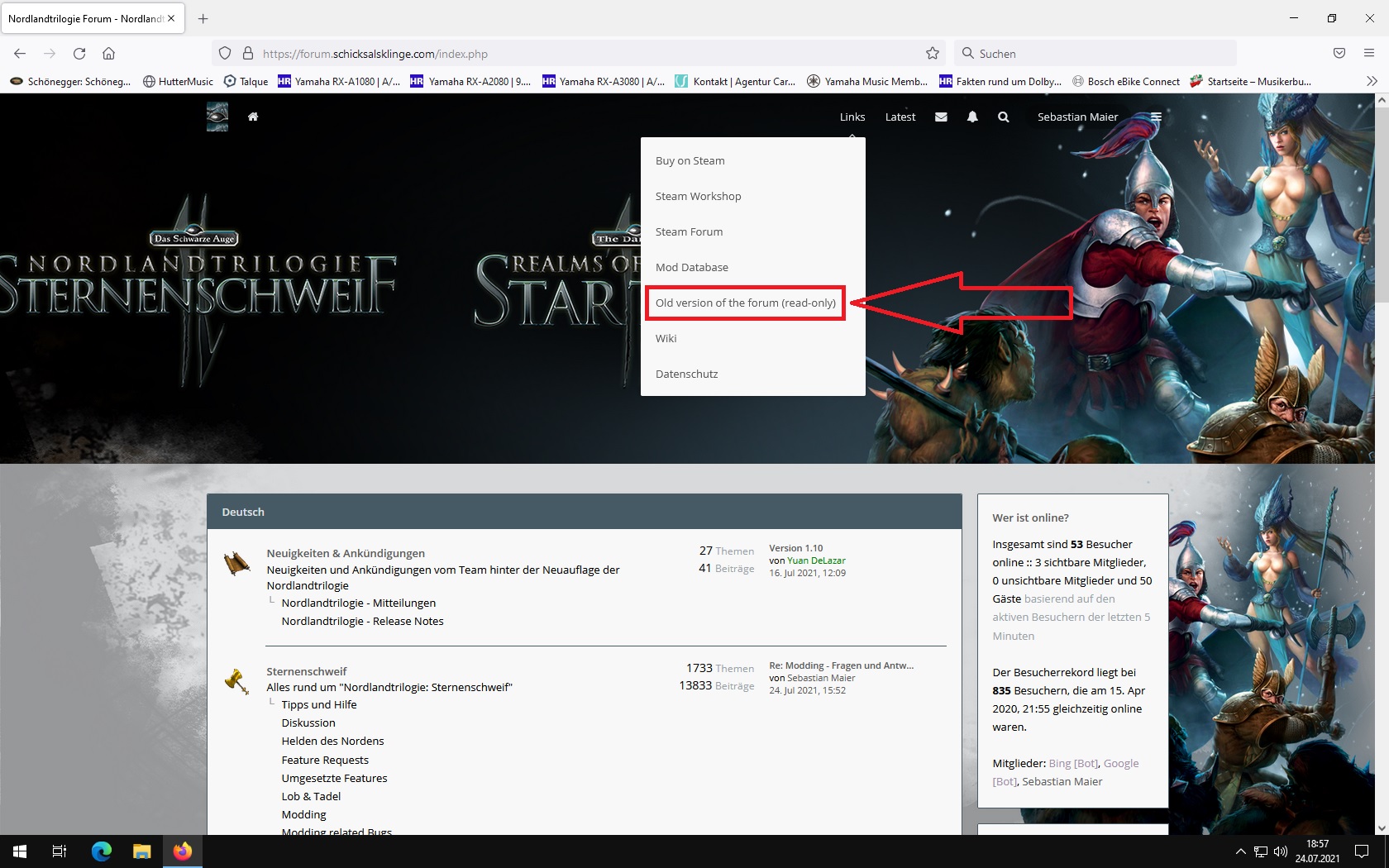Open Talque bookmark
Image resolution: width=1389 pixels, height=868 pixels.
[246, 81]
